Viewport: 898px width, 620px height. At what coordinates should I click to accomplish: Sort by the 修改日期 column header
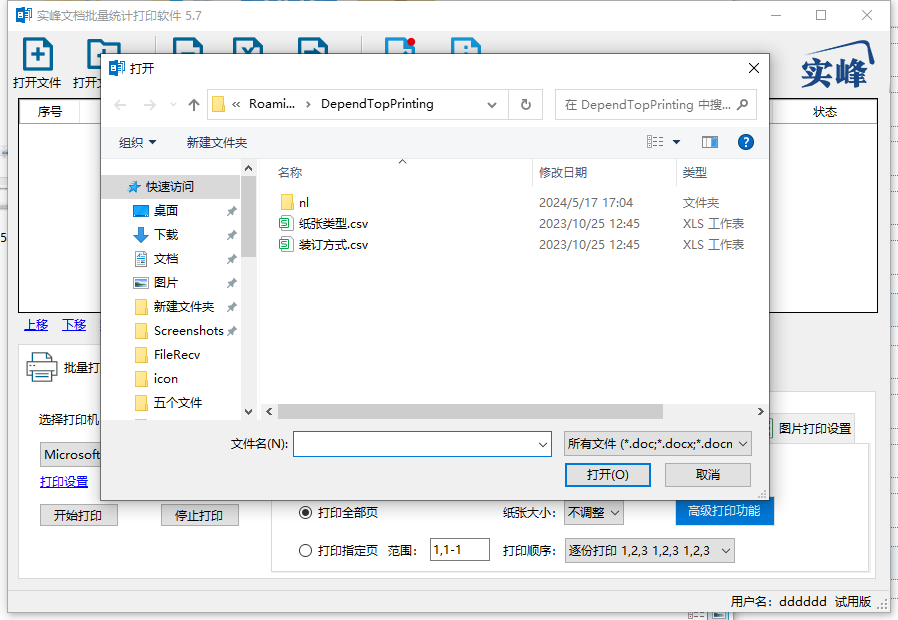point(563,172)
